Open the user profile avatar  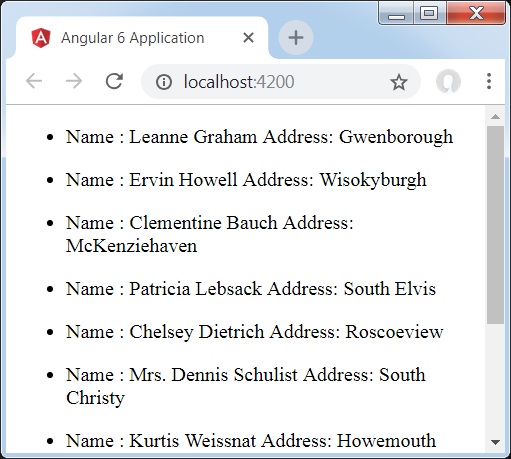pos(448,81)
